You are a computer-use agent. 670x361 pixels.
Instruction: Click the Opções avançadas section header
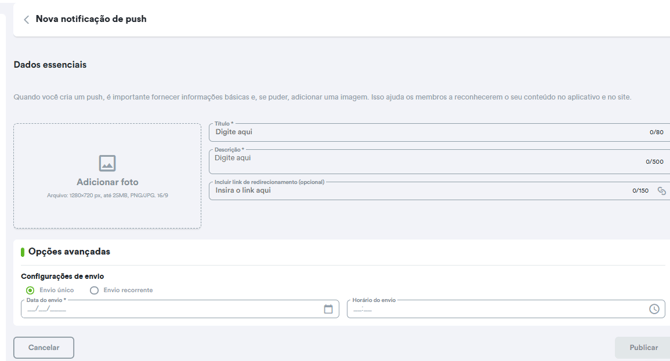[x=69, y=252]
